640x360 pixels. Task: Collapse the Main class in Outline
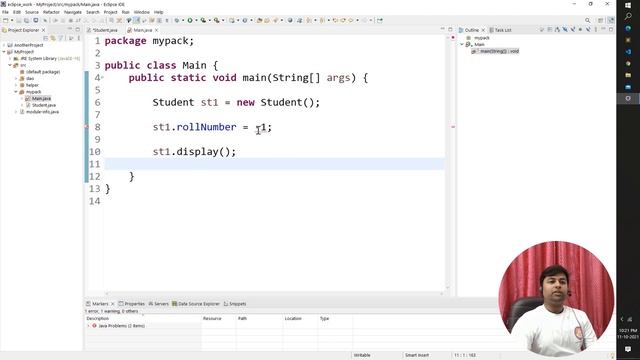coord(462,44)
